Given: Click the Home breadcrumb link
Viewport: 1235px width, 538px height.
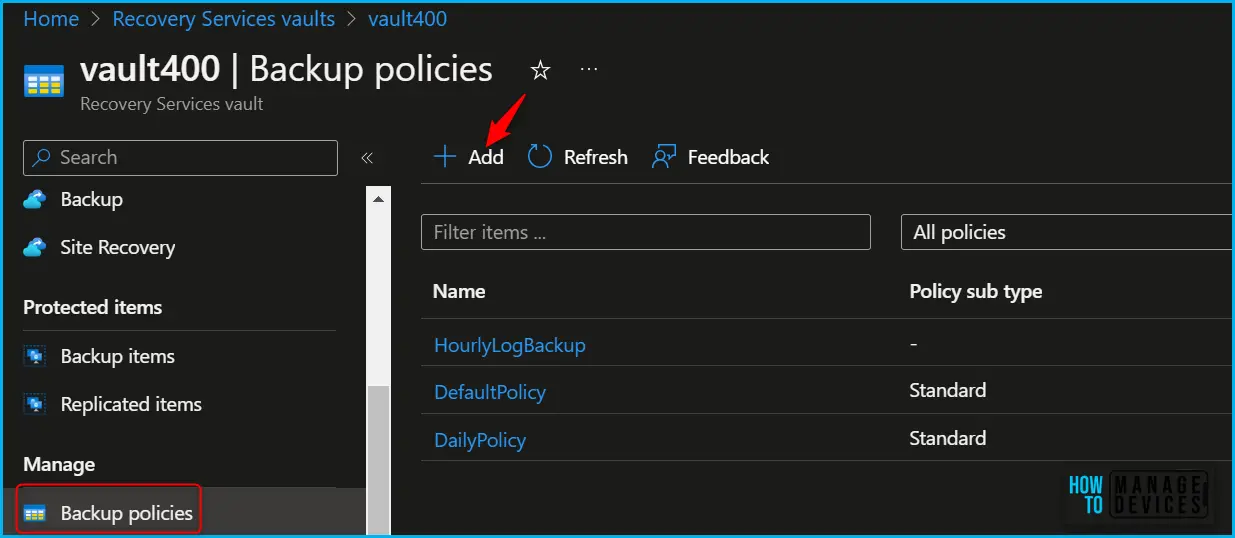Looking at the screenshot, I should [x=51, y=19].
